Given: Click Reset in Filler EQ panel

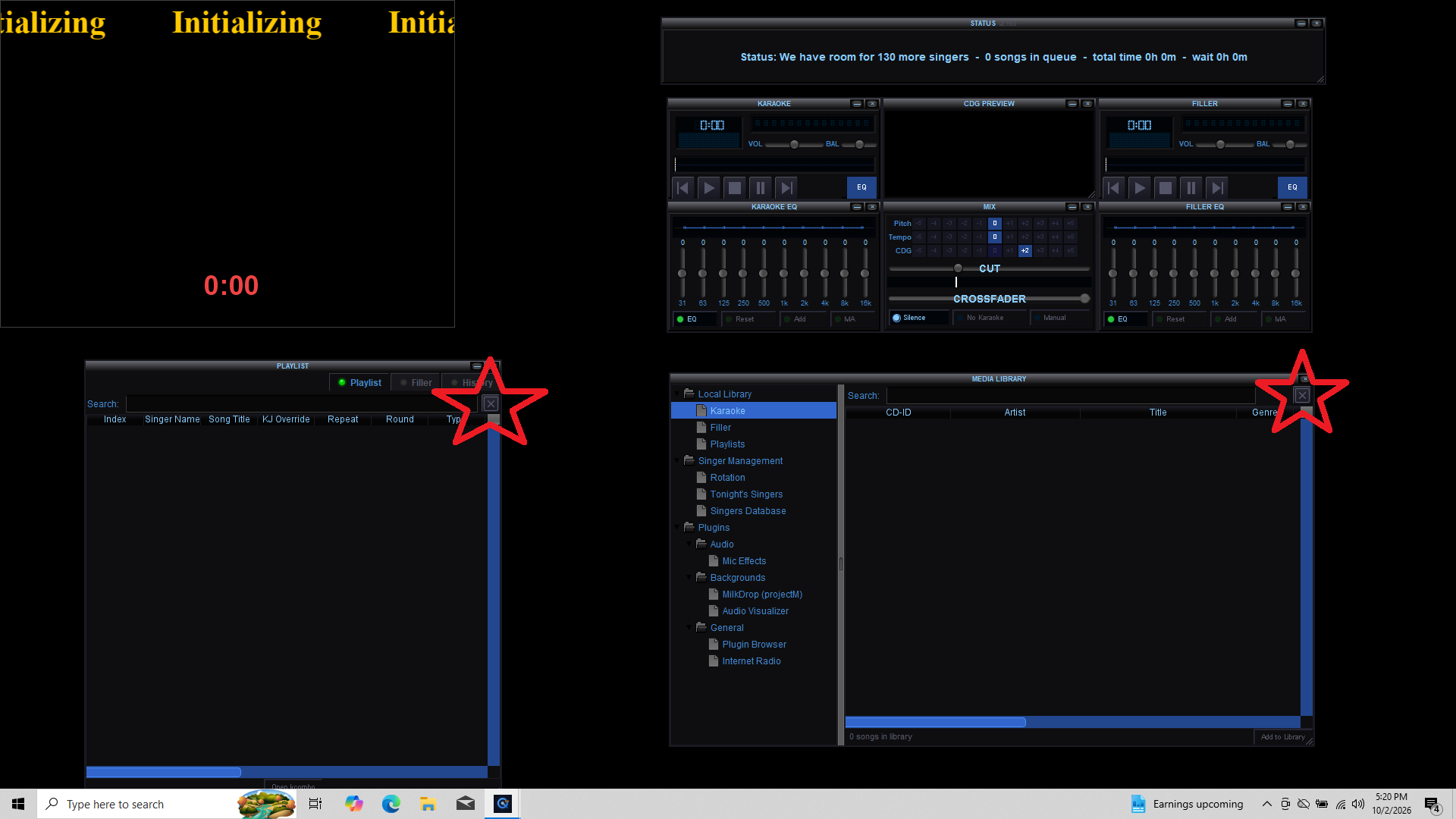Looking at the screenshot, I should [1180, 319].
